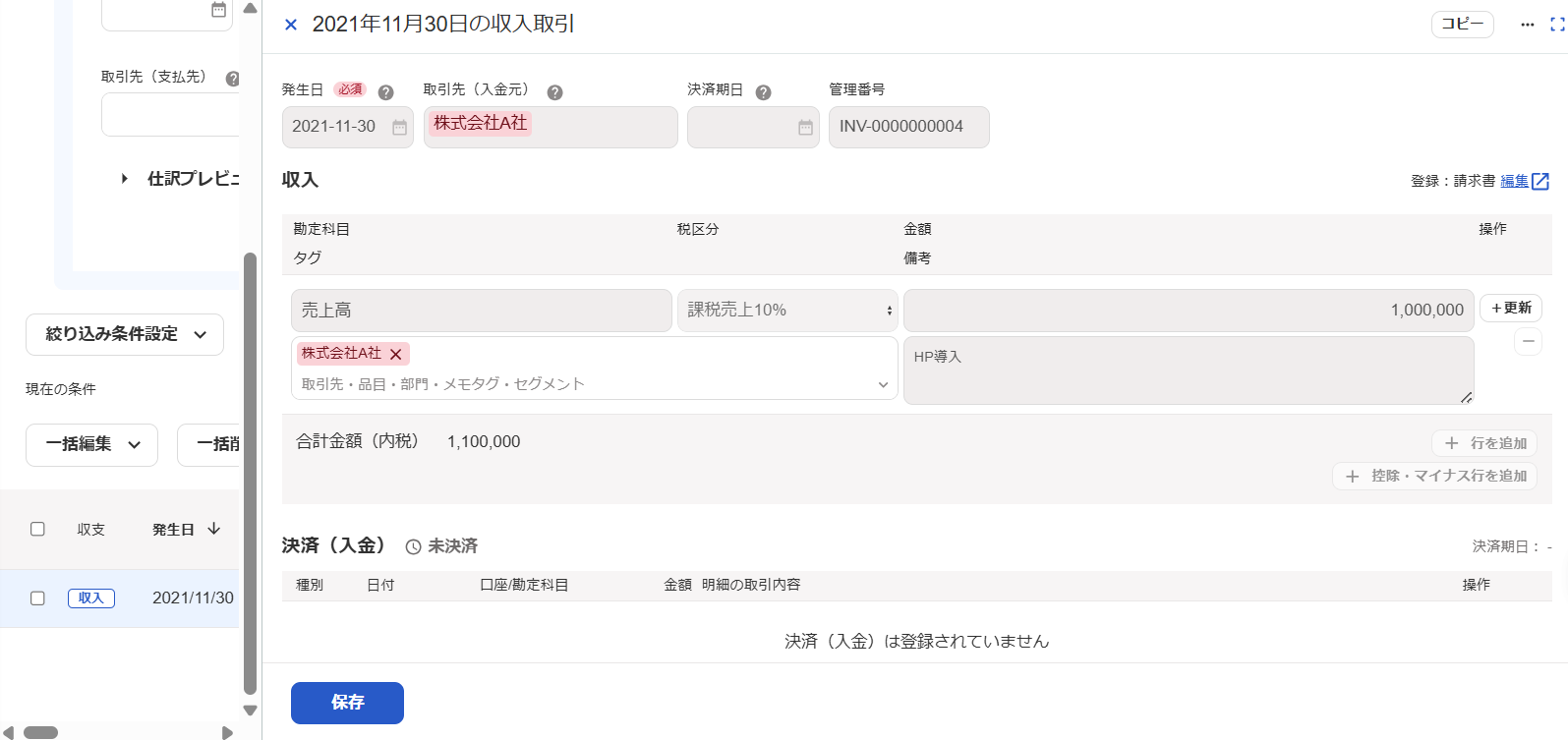Open calendar picker in 決済期日 field
Screen dimensions: 1568x740
[x=805, y=127]
